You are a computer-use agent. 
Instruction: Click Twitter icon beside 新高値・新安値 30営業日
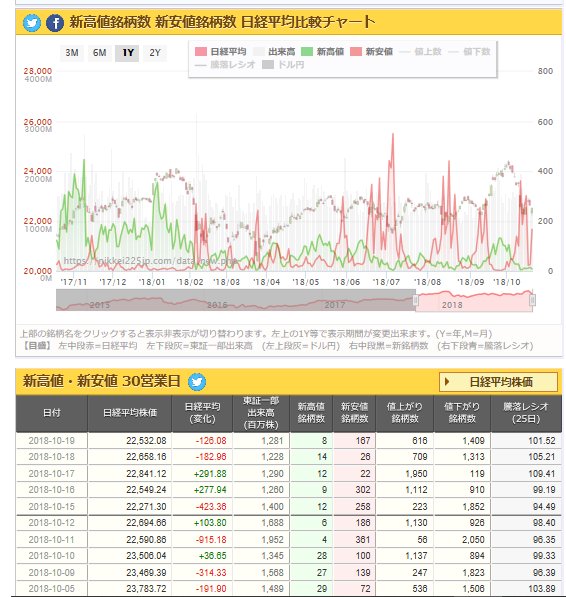tap(197, 382)
